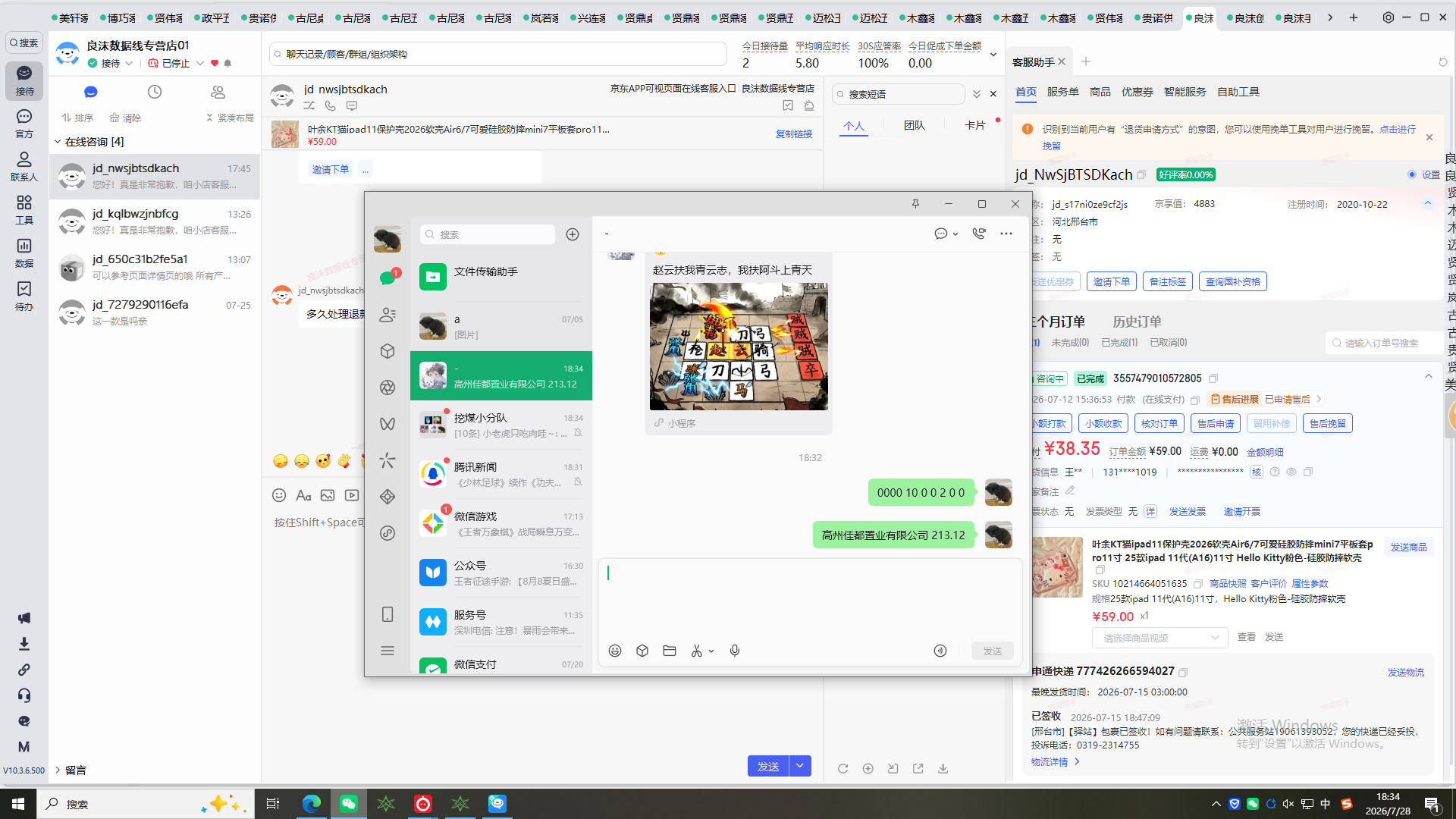Click the headset icon in JD sidebar

point(24,695)
